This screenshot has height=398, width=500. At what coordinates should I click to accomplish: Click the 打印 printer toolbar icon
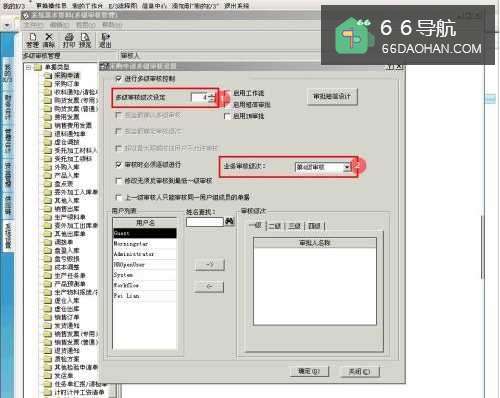69,40
